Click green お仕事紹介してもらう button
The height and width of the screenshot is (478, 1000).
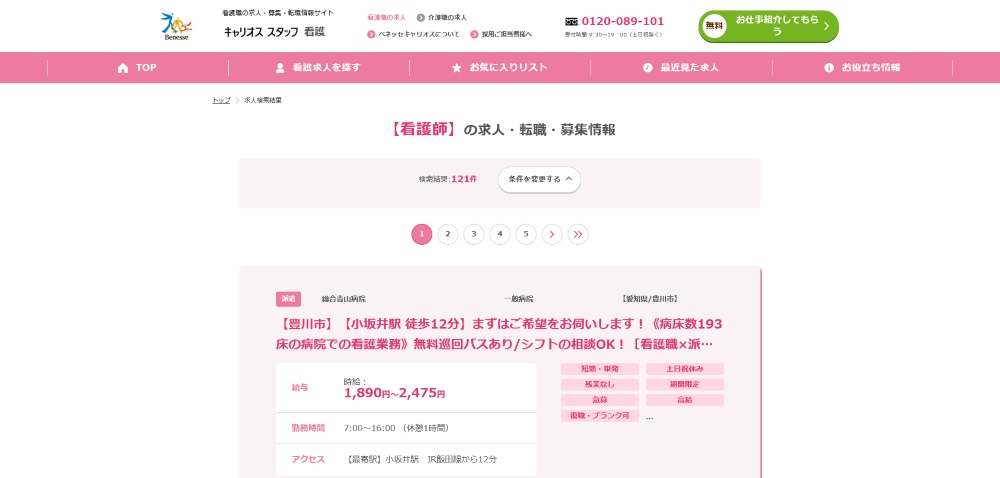tap(768, 26)
